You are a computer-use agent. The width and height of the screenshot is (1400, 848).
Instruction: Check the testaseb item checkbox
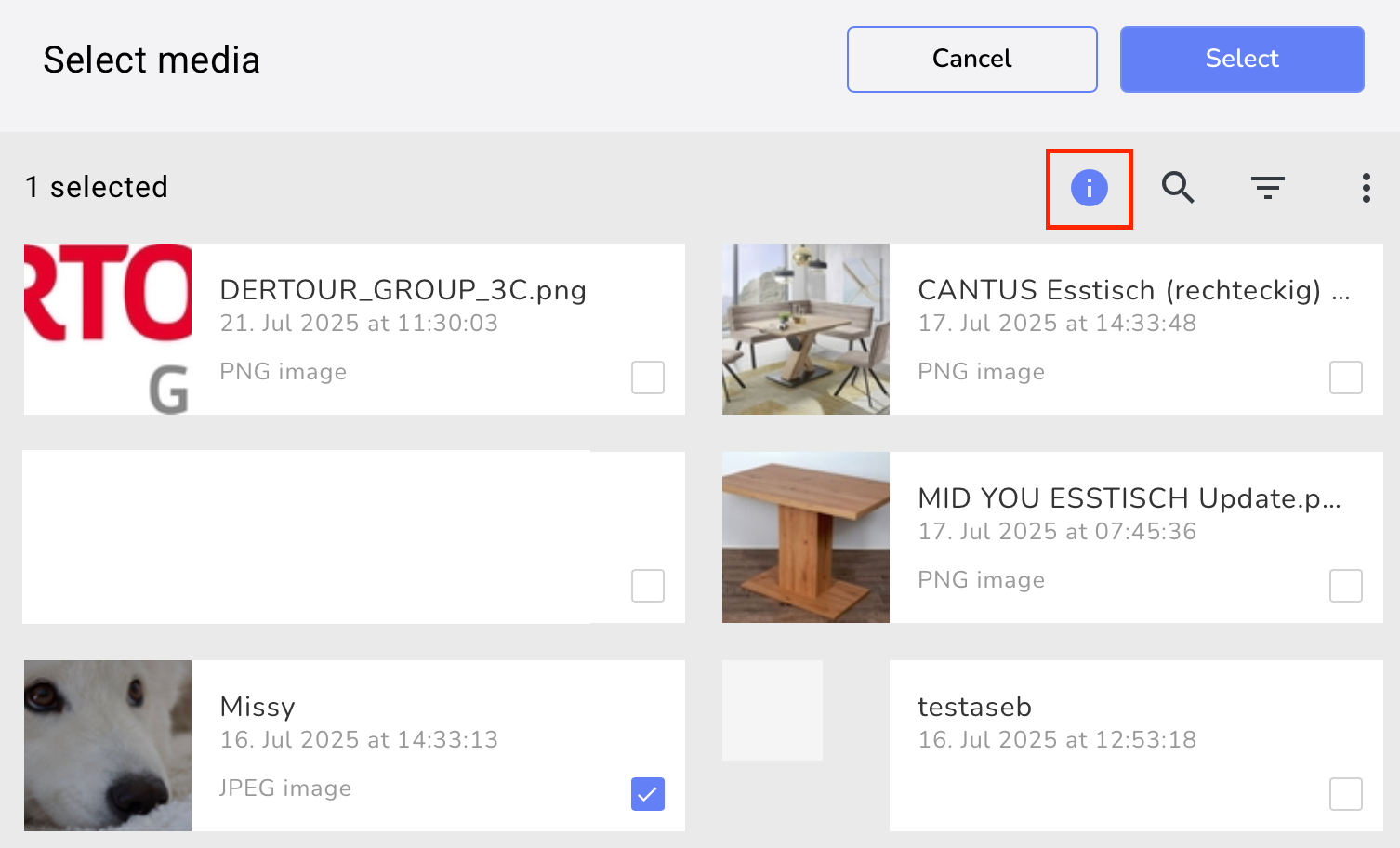[1345, 794]
